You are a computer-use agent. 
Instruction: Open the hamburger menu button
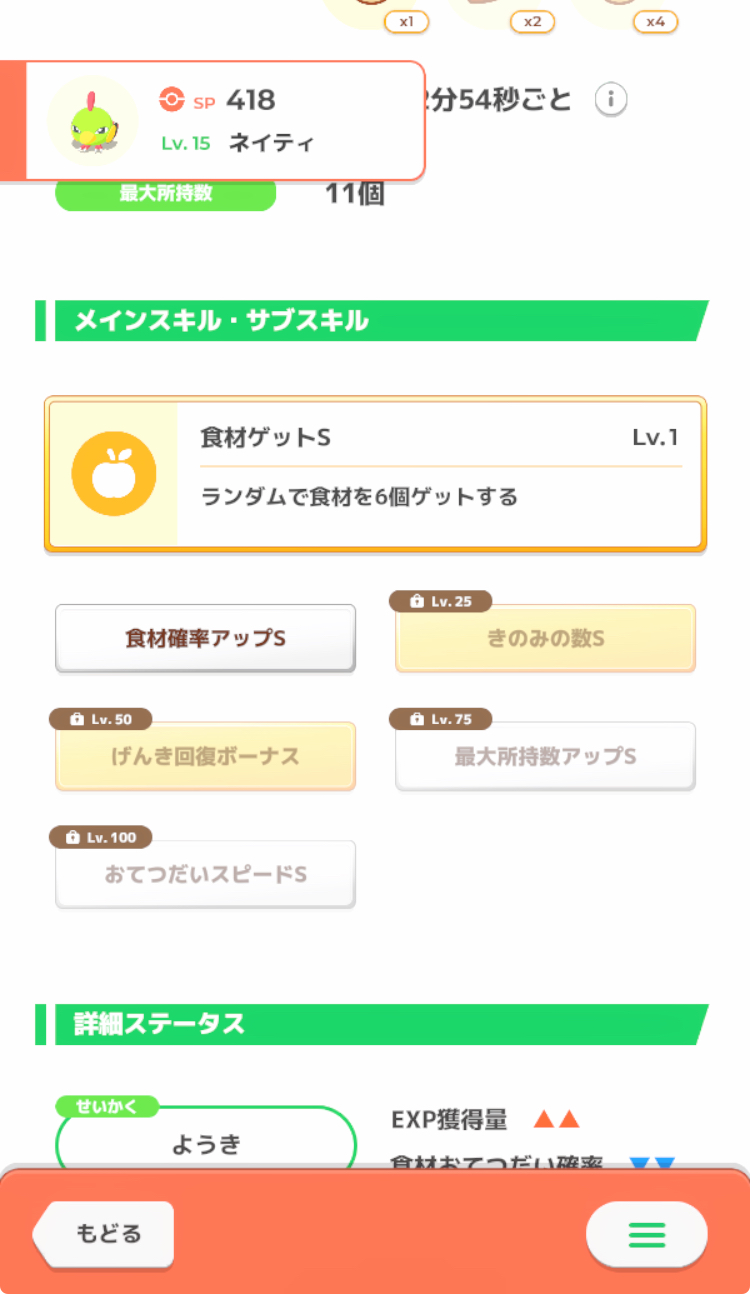646,1235
